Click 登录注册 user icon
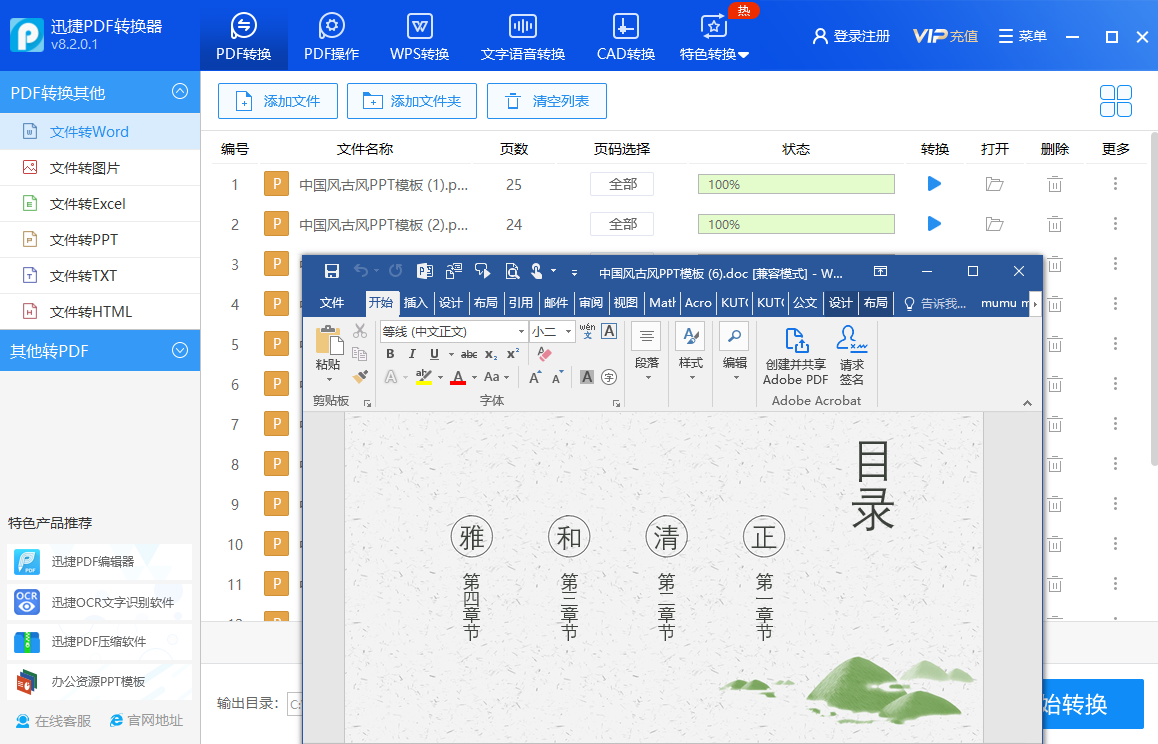This screenshot has width=1158, height=744. pos(851,36)
